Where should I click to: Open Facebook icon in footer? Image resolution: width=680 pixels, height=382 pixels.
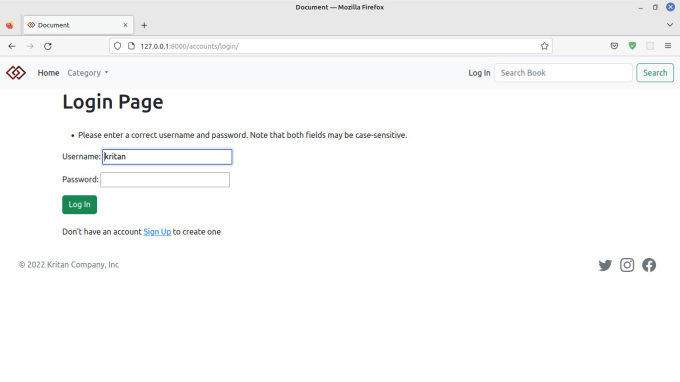pos(649,265)
